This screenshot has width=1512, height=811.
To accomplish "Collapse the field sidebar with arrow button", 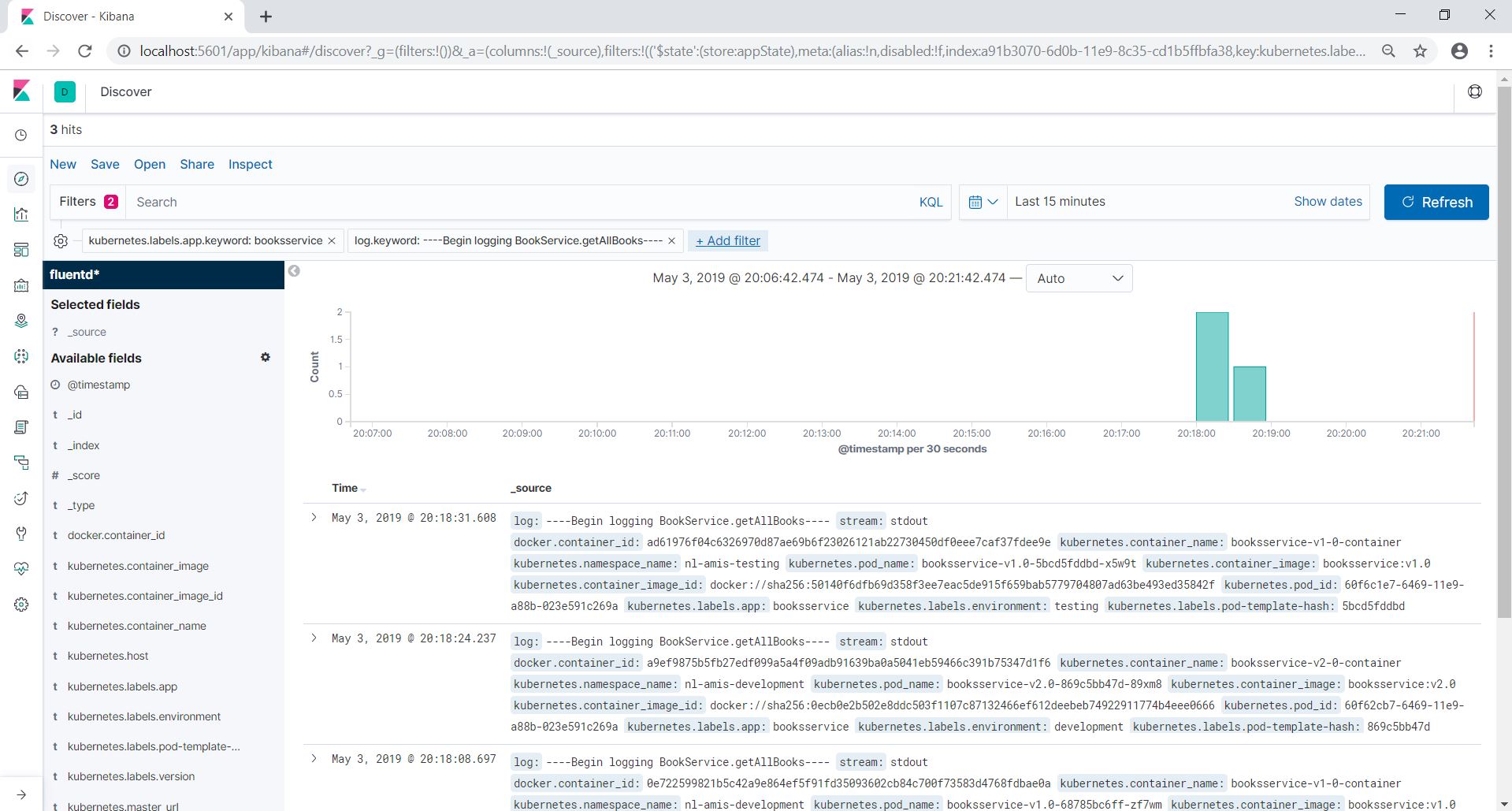I will coord(294,271).
